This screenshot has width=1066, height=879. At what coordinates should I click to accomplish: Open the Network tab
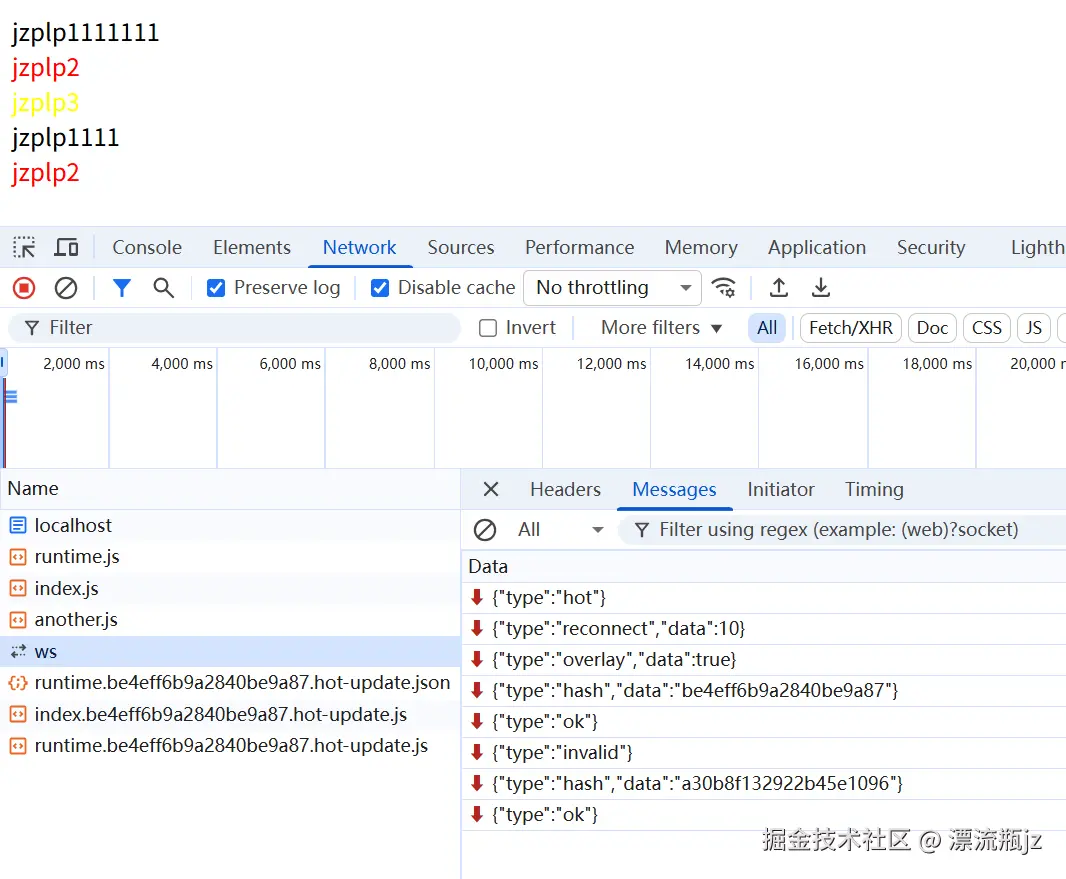coord(360,247)
